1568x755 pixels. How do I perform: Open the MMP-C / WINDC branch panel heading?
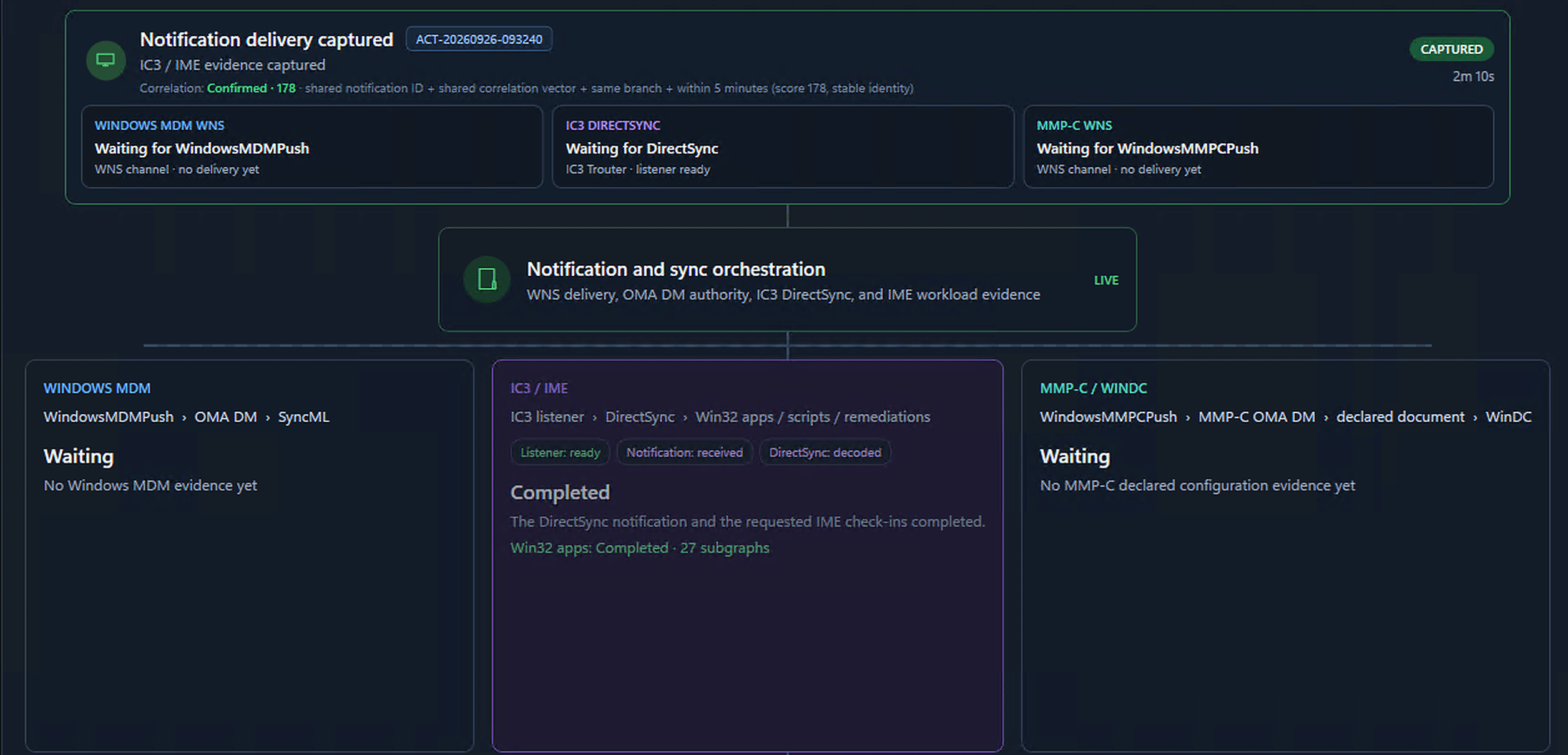pos(1094,388)
